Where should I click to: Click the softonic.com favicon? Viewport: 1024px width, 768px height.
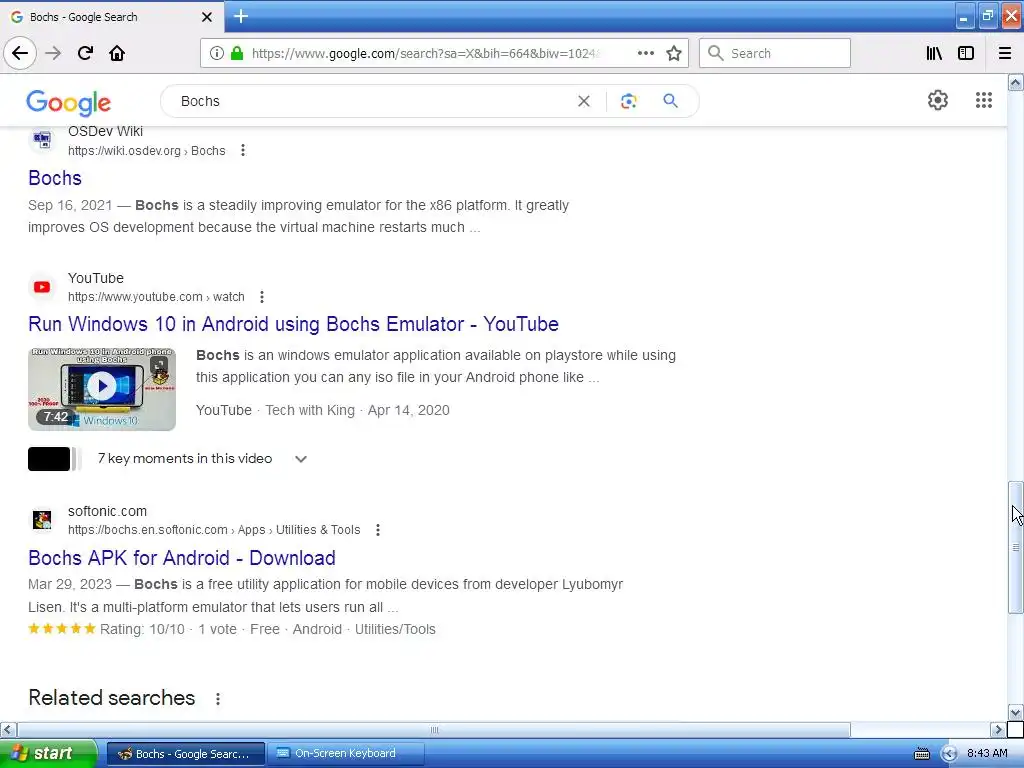(42, 520)
